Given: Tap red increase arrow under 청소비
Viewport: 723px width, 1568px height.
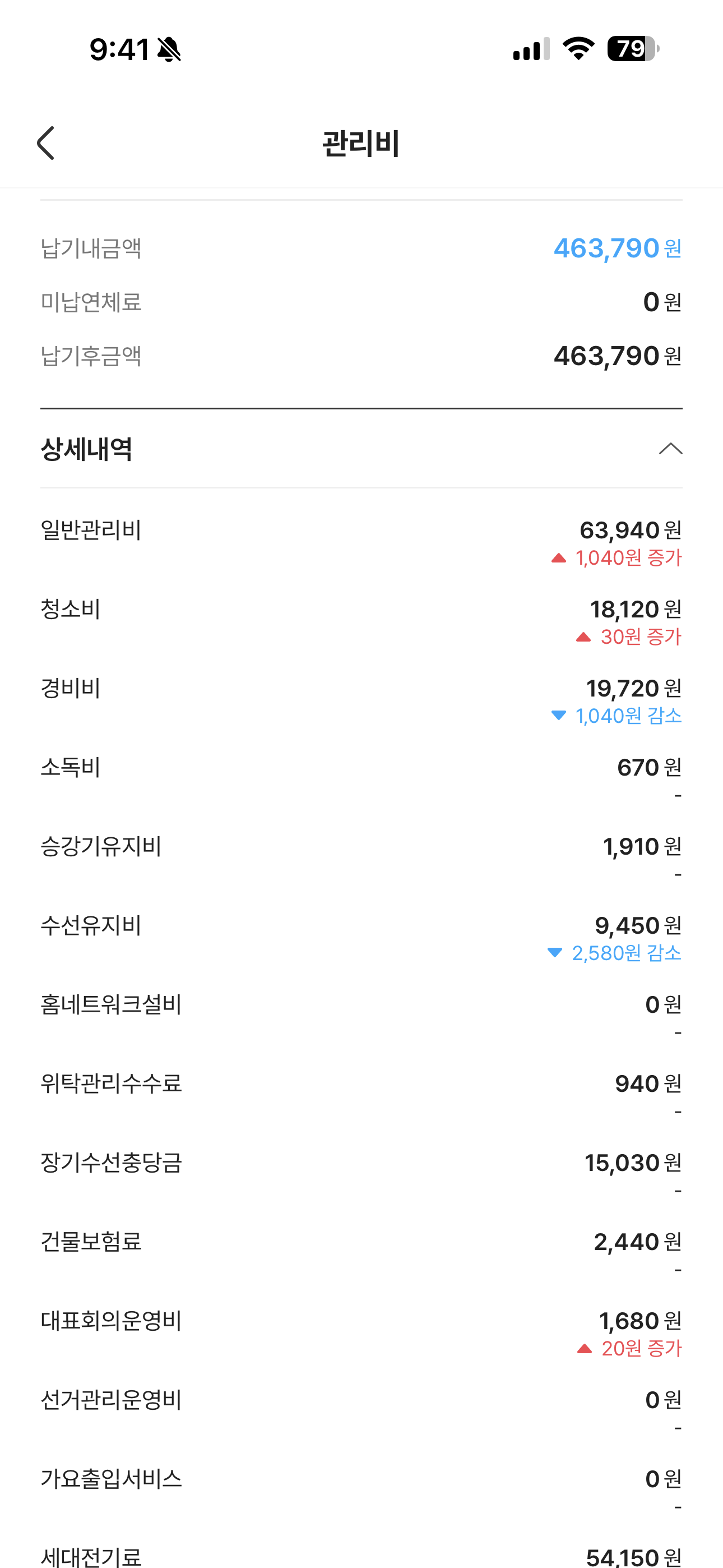Looking at the screenshot, I should click(583, 637).
